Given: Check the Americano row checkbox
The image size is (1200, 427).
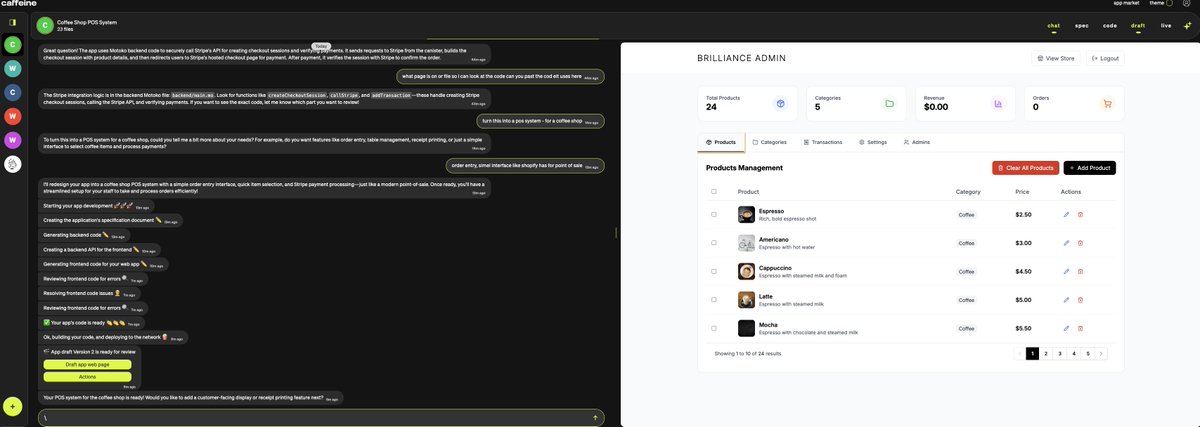Looking at the screenshot, I should (713, 243).
